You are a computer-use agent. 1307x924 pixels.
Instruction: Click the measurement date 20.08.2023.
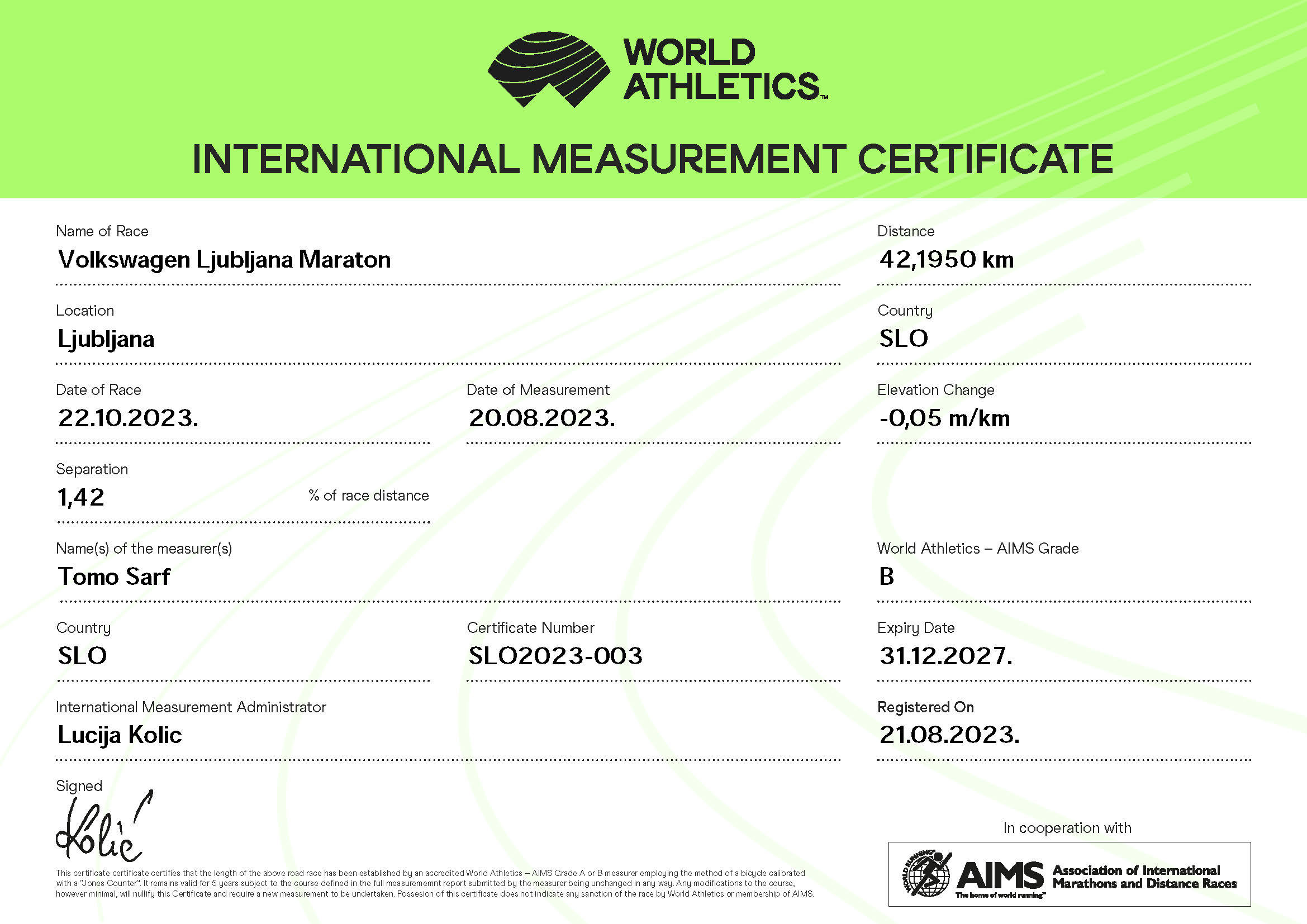[541, 418]
